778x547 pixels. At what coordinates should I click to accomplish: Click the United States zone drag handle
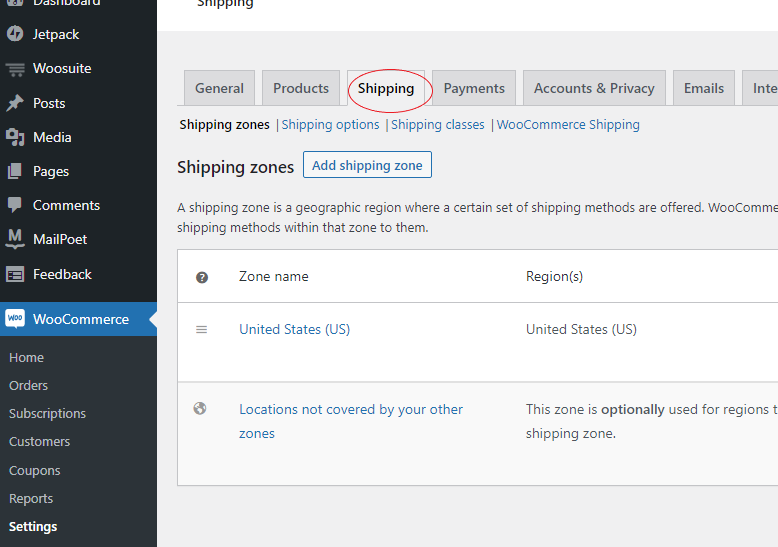pyautogui.click(x=201, y=329)
